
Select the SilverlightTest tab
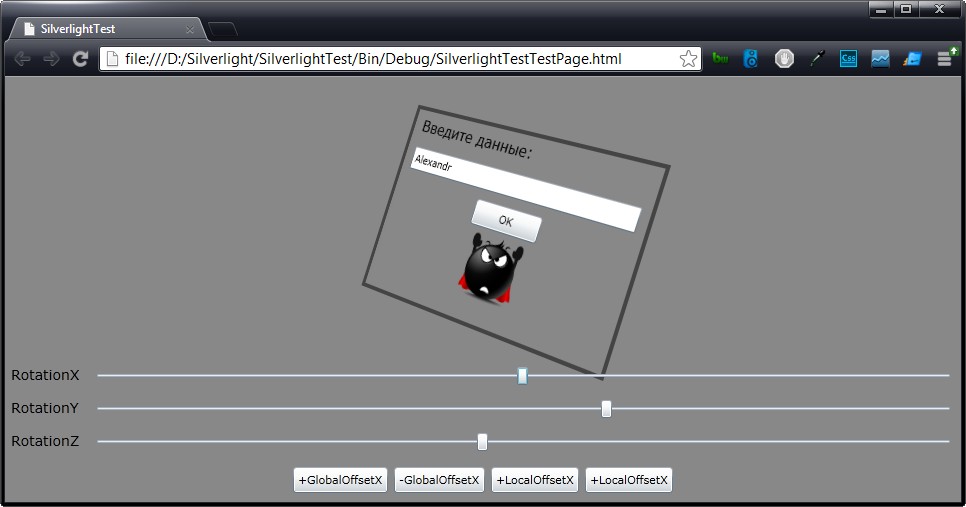108,29
